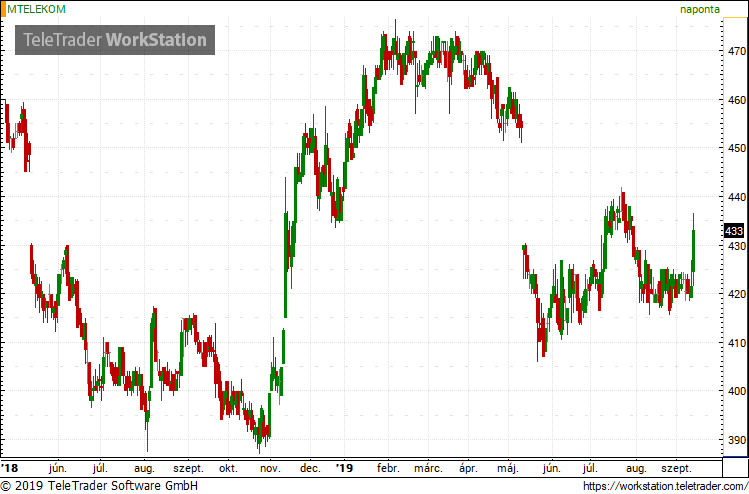Click the febr. month label
Screen dimensions: 749x494
click(x=388, y=468)
